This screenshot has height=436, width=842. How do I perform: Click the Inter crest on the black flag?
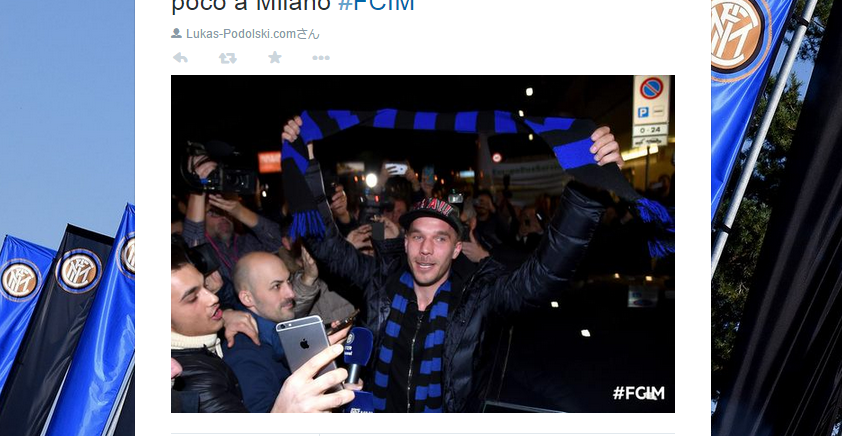pos(78,271)
